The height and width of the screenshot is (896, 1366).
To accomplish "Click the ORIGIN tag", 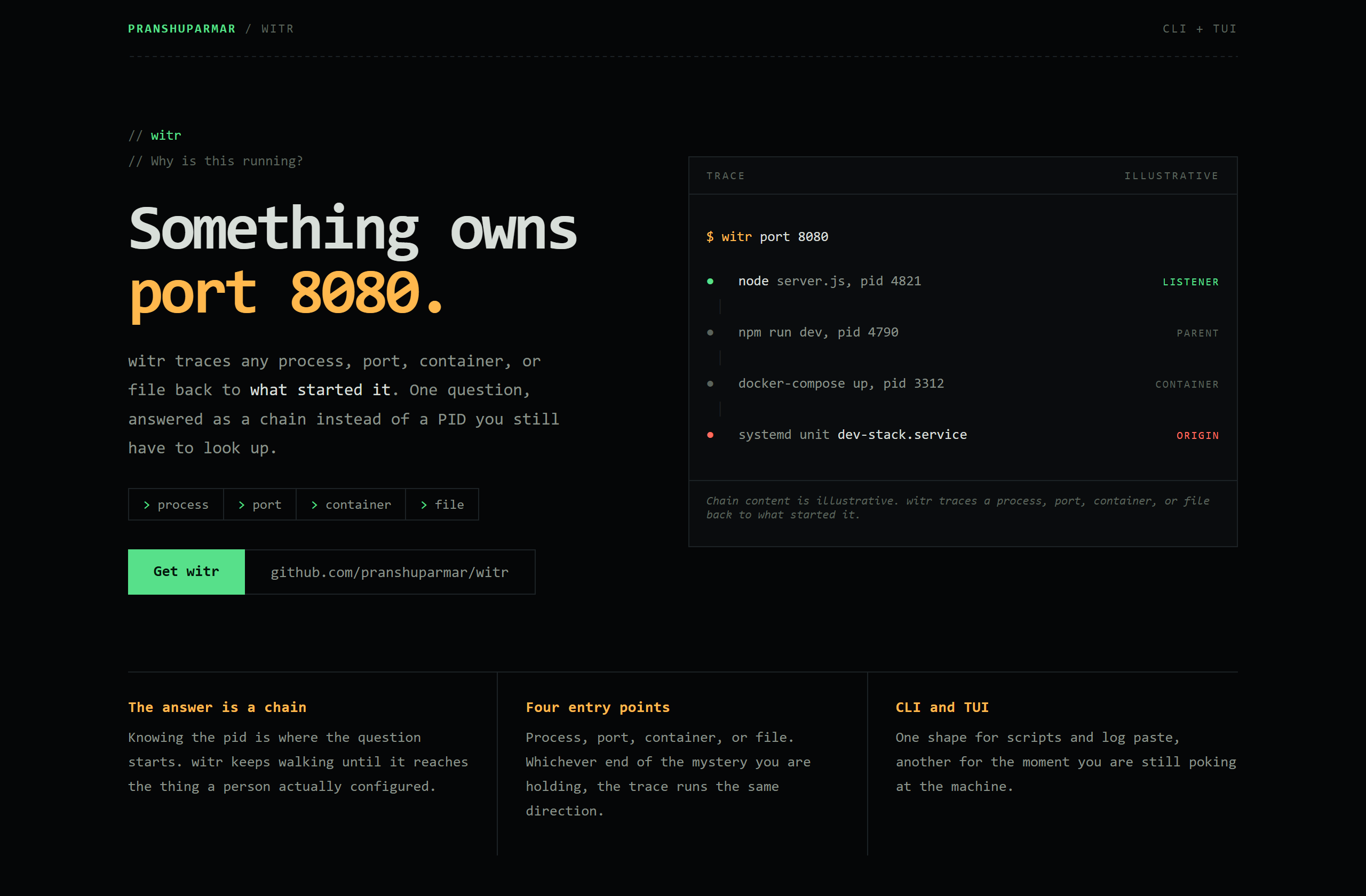I will [1197, 435].
